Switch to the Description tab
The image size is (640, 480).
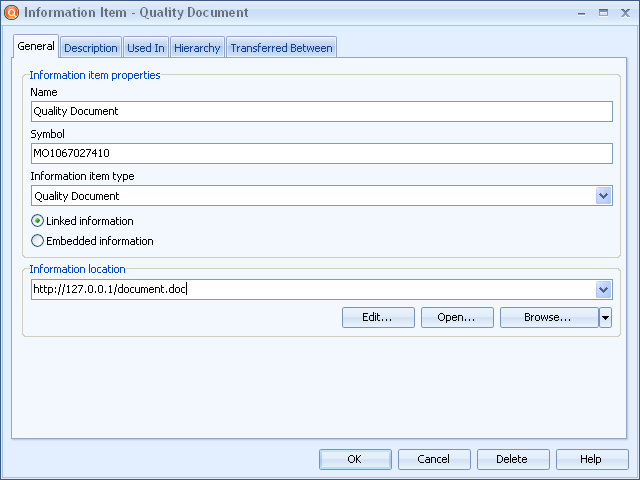(91, 48)
